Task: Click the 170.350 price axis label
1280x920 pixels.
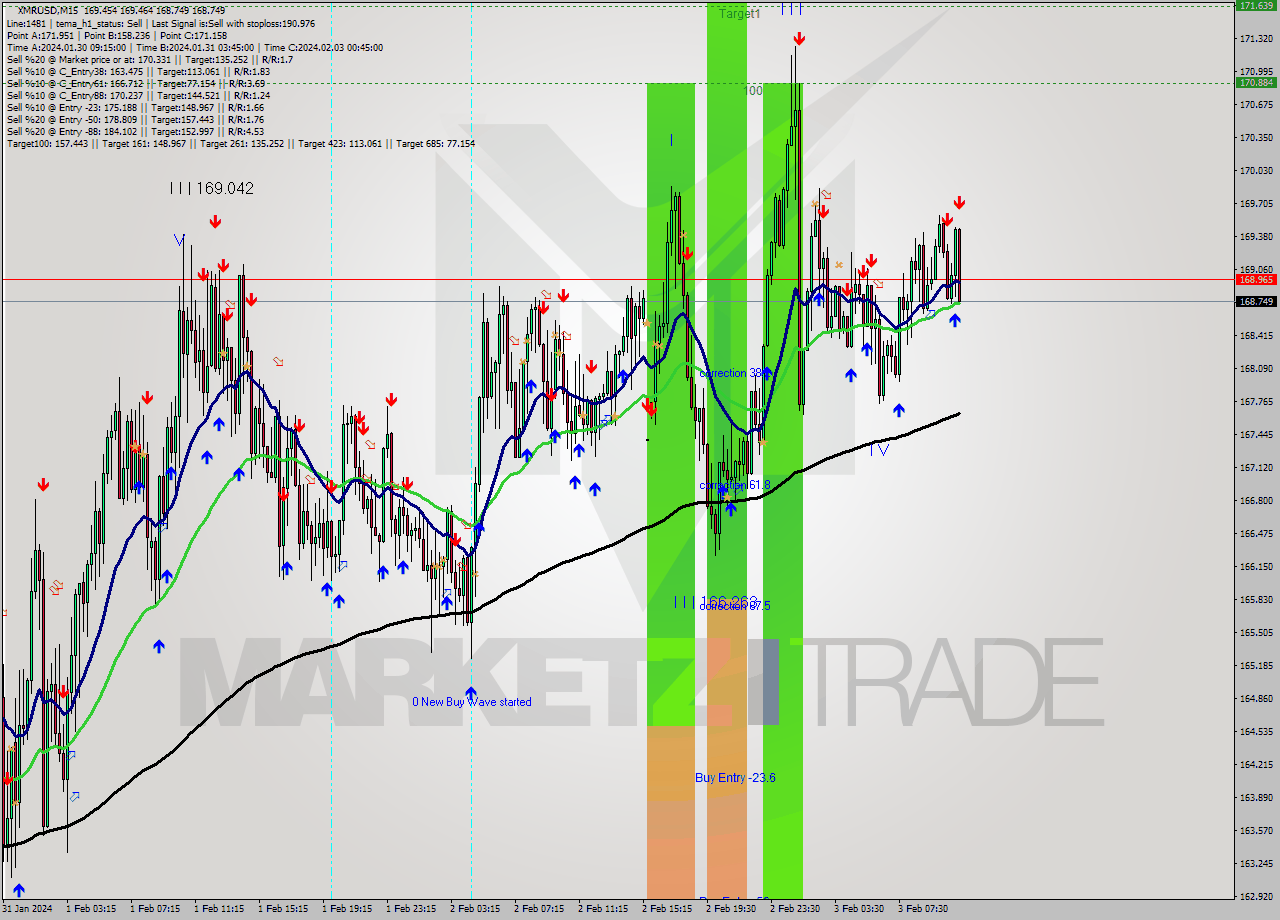Action: 1256,138
